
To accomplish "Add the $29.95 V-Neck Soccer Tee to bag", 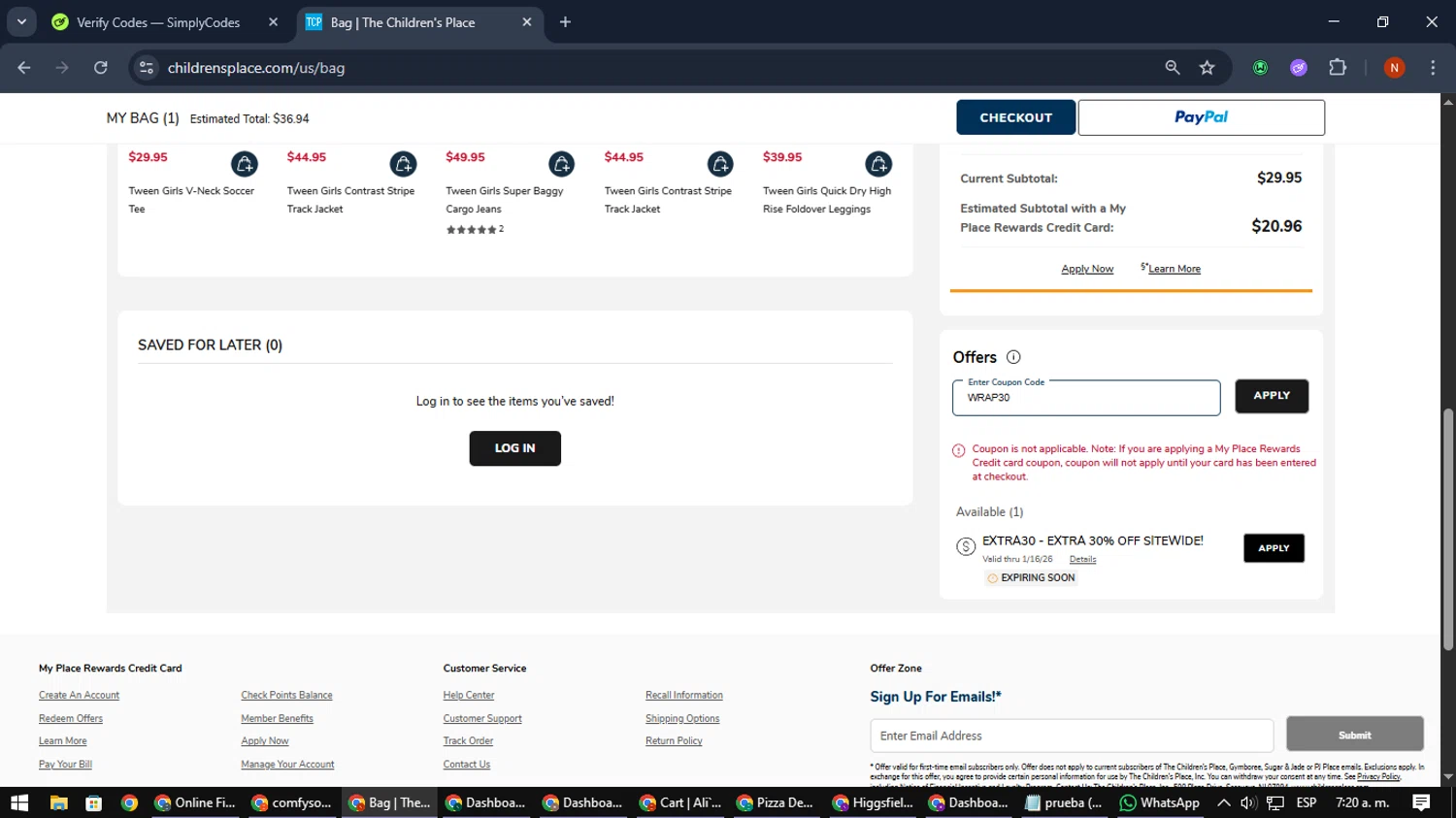I will click(245, 164).
